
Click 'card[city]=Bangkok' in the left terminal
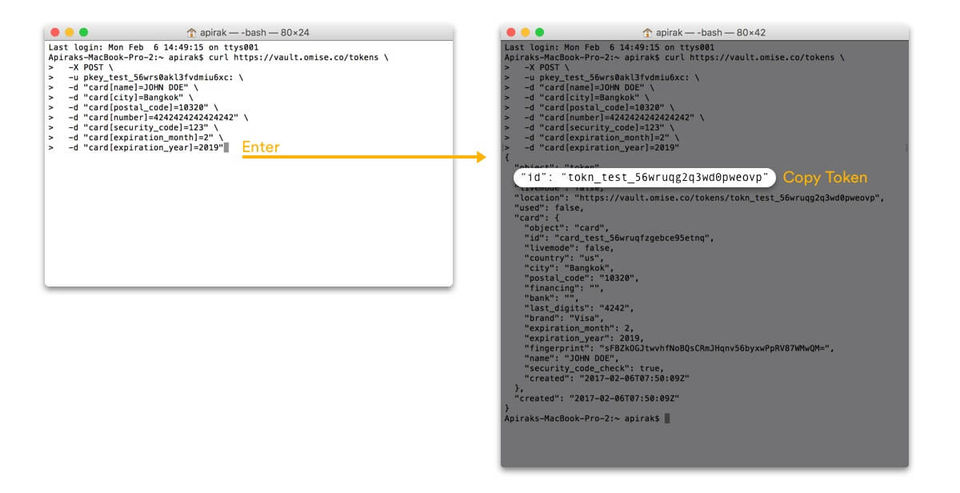[133, 97]
